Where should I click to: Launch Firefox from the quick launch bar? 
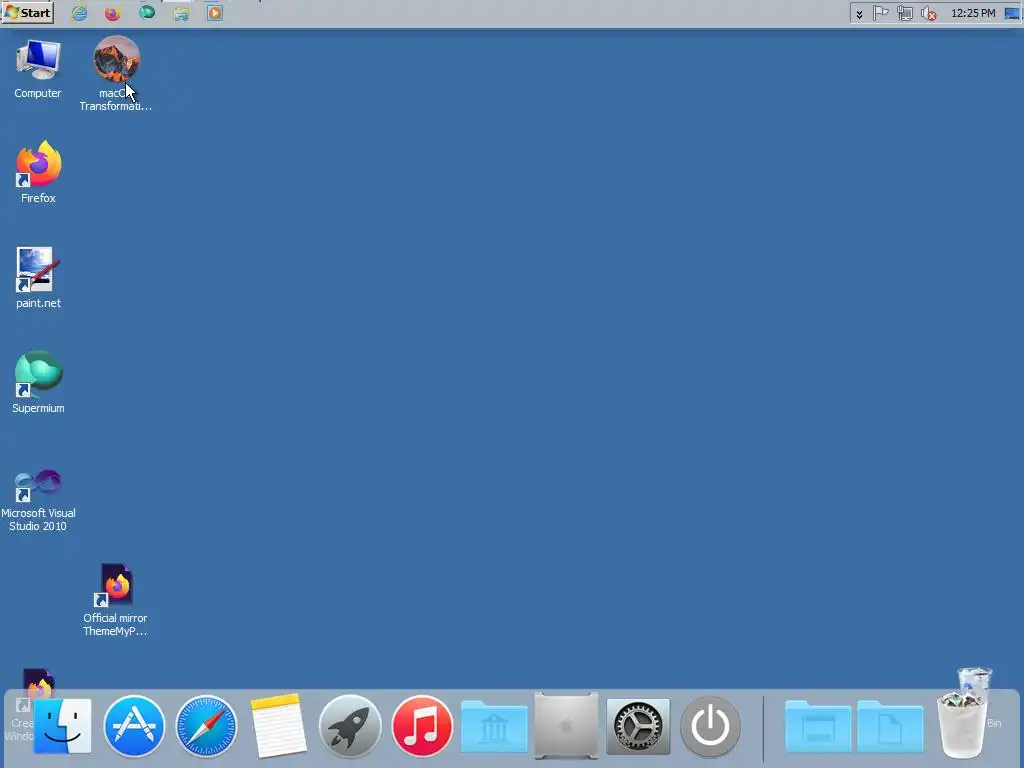coord(113,13)
